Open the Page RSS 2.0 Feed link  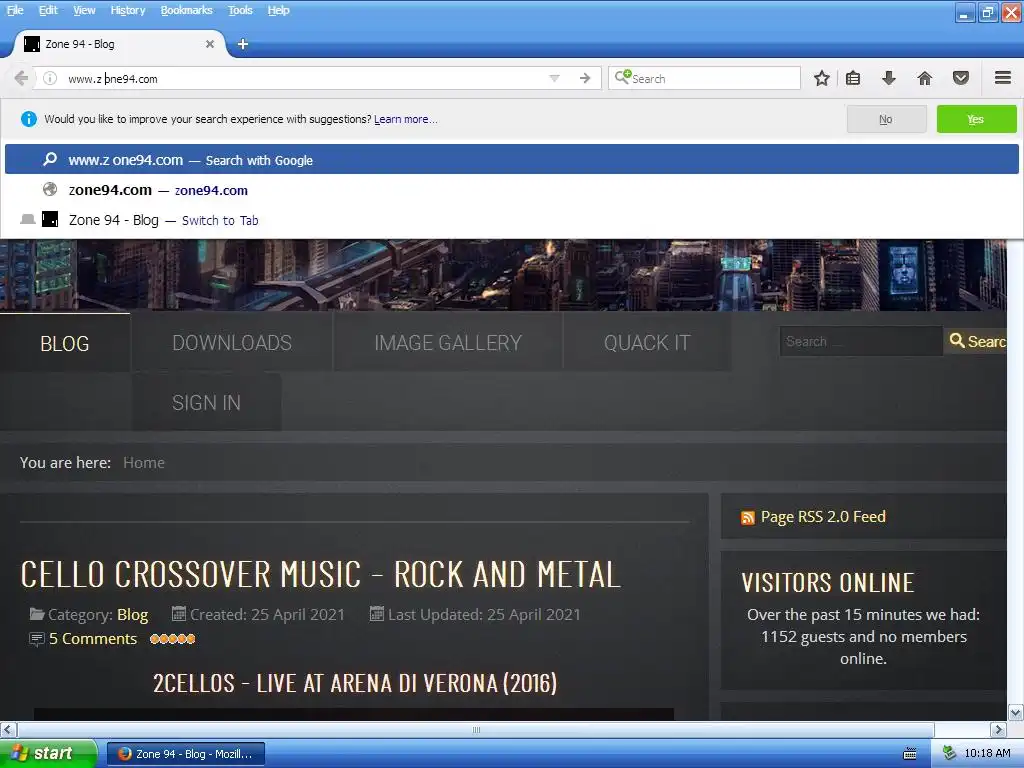click(823, 517)
